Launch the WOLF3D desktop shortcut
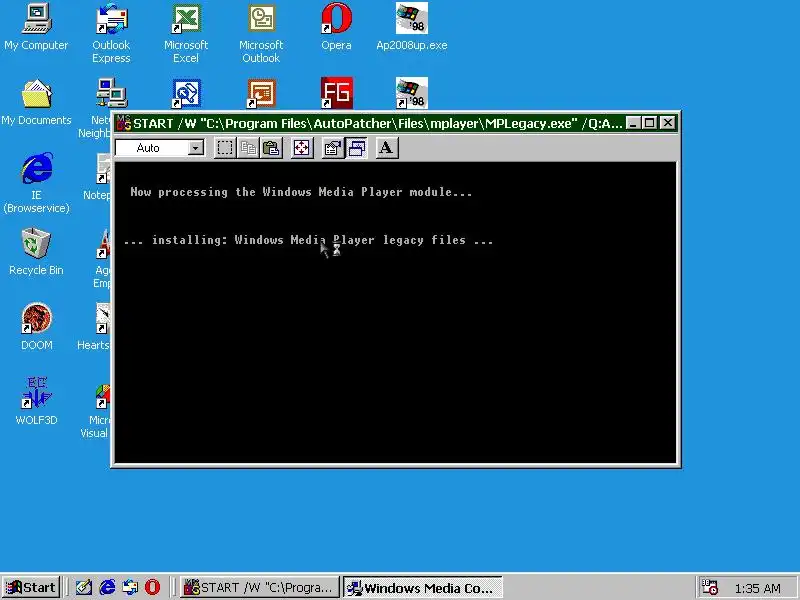Image resolution: width=800 pixels, height=600 pixels. pyautogui.click(x=36, y=402)
